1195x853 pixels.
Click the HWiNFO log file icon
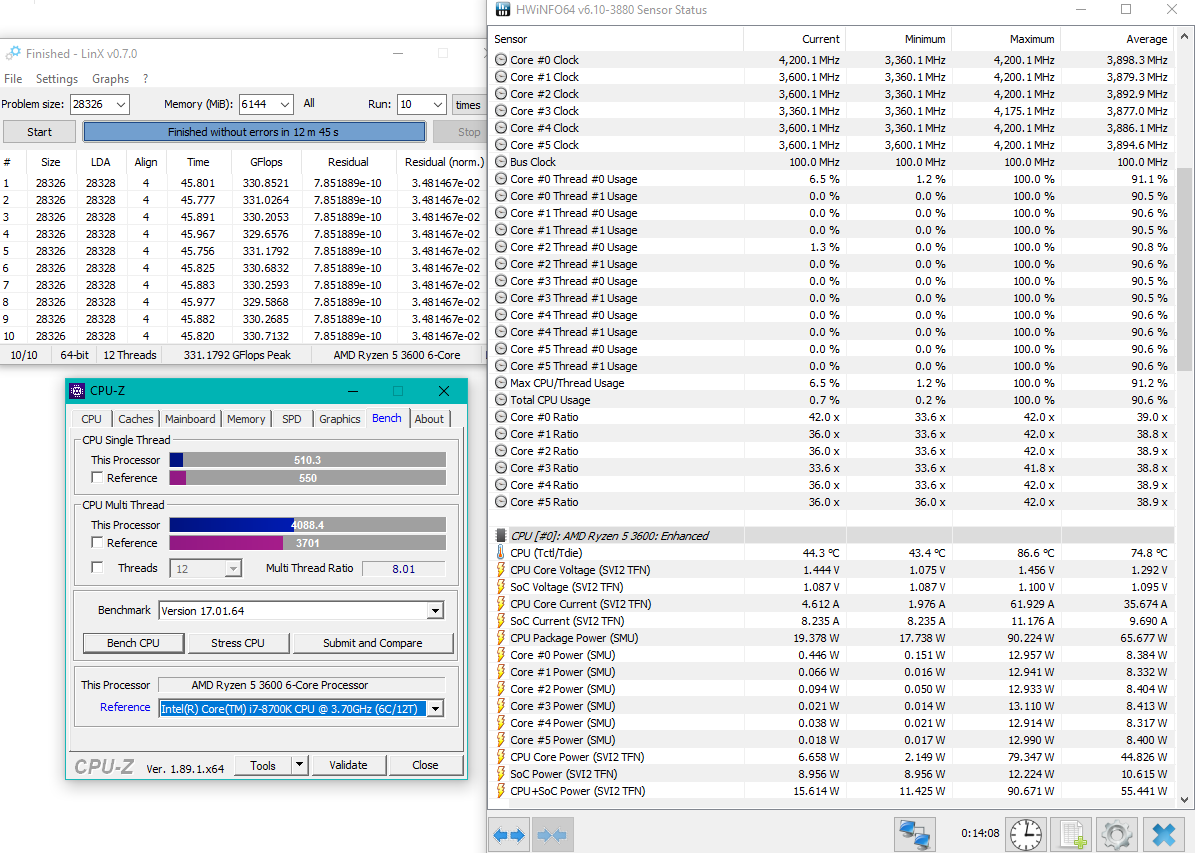point(1071,835)
